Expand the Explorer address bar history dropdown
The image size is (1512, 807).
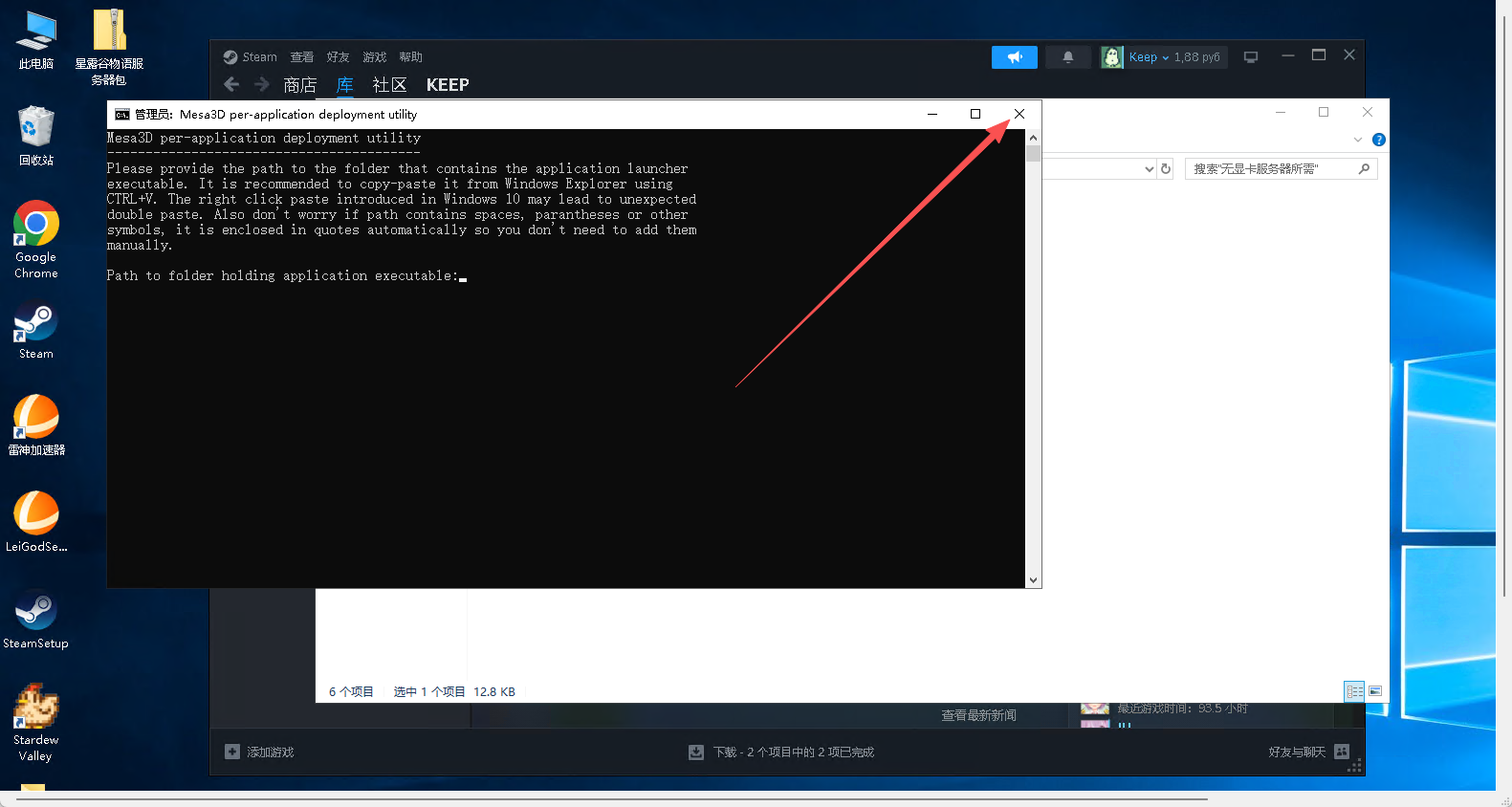[x=1149, y=169]
